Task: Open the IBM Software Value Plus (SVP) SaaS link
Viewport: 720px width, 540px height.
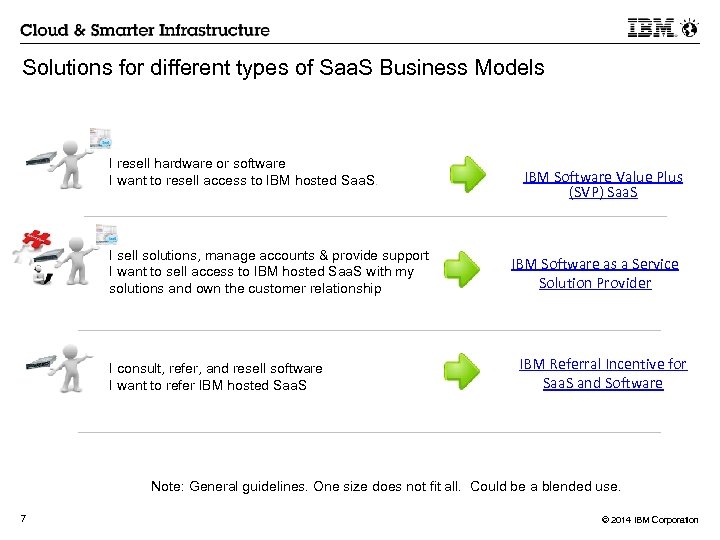Action: pos(603,184)
